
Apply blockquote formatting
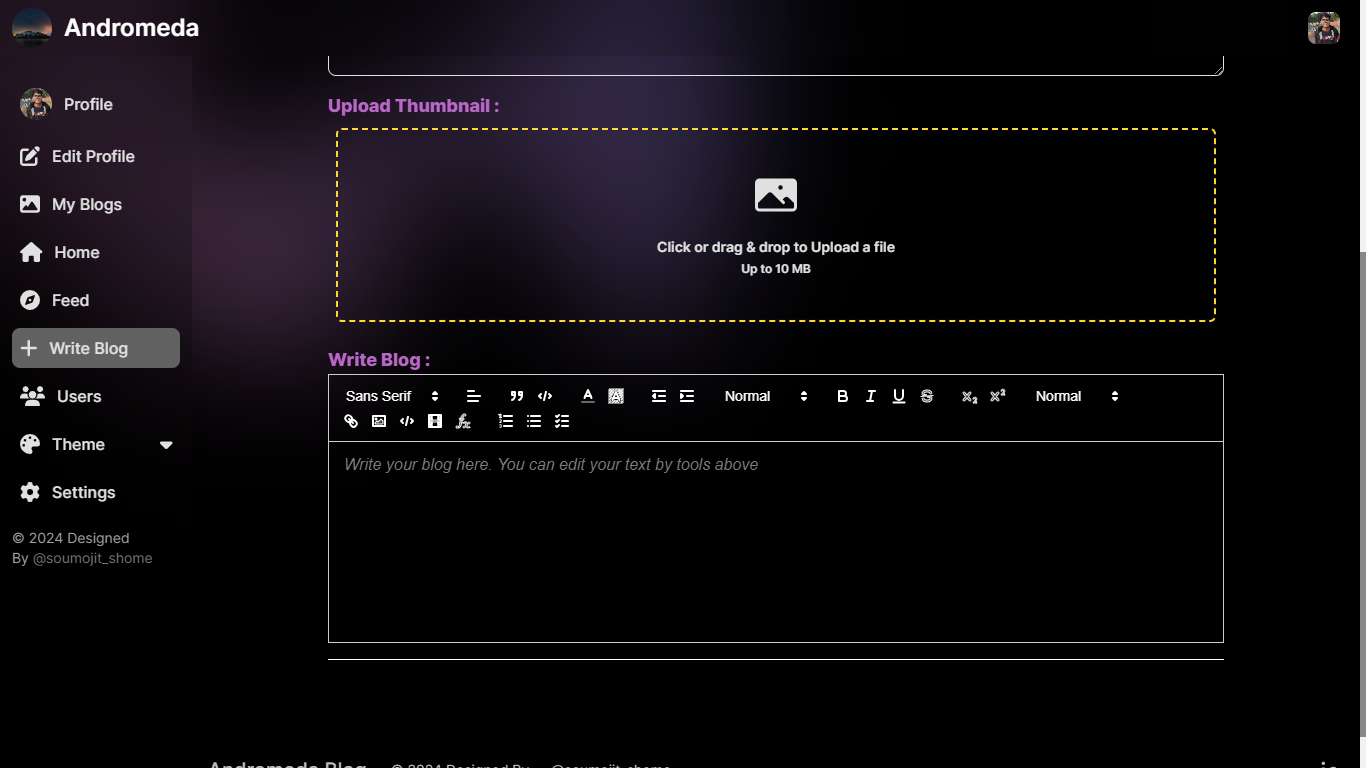pyautogui.click(x=517, y=396)
